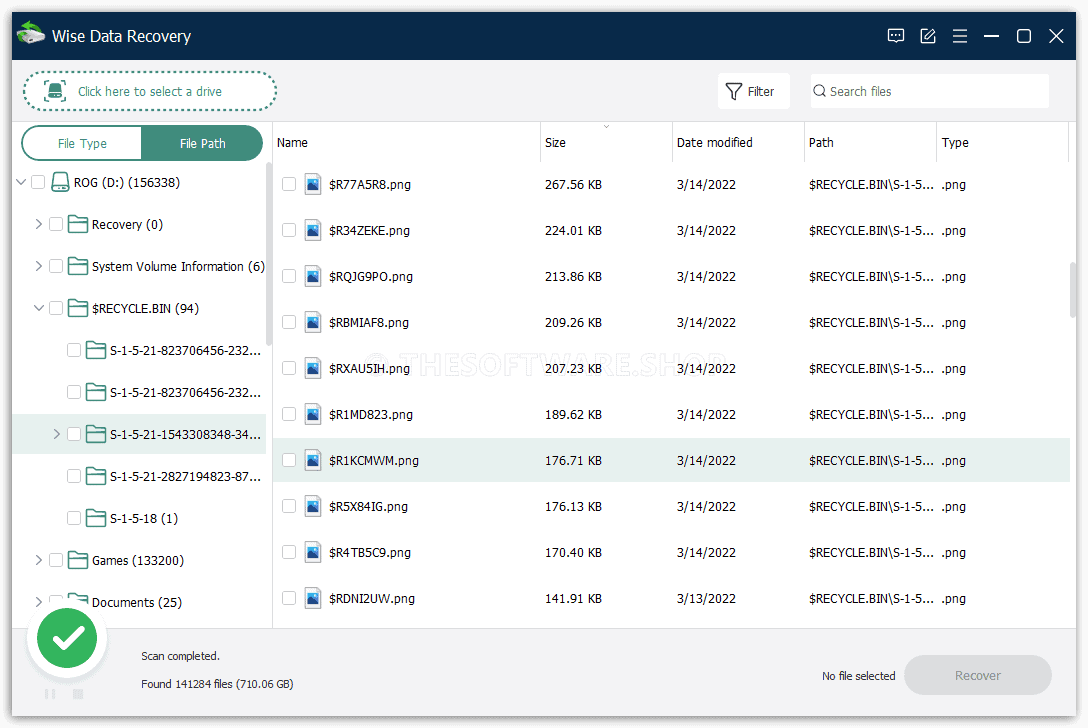Click the Recovery folder icon
Viewport: 1088px width, 728px height.
[78, 224]
